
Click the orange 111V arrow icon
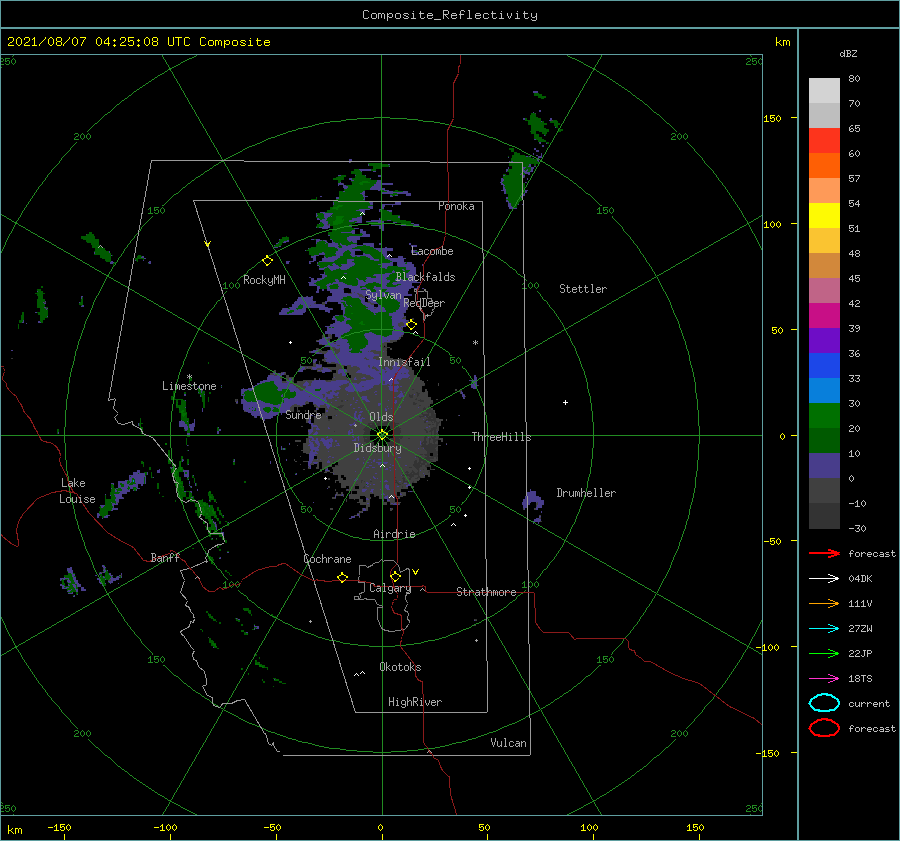[x=824, y=603]
